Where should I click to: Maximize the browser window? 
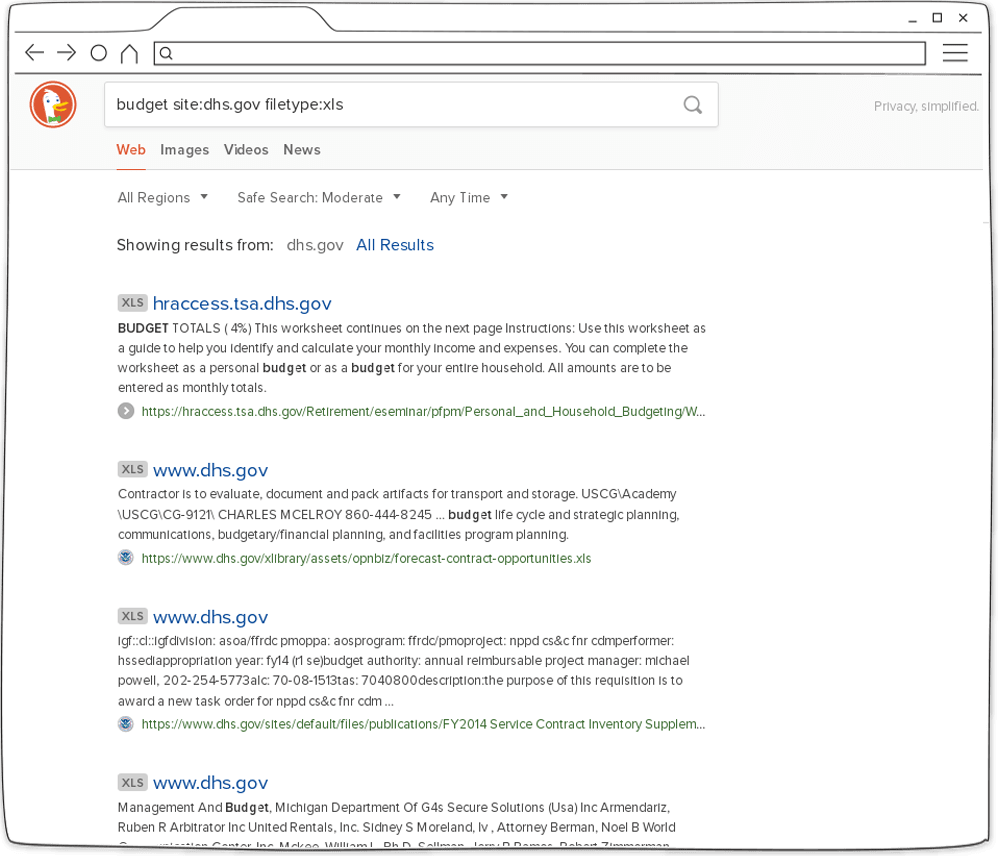pos(937,18)
